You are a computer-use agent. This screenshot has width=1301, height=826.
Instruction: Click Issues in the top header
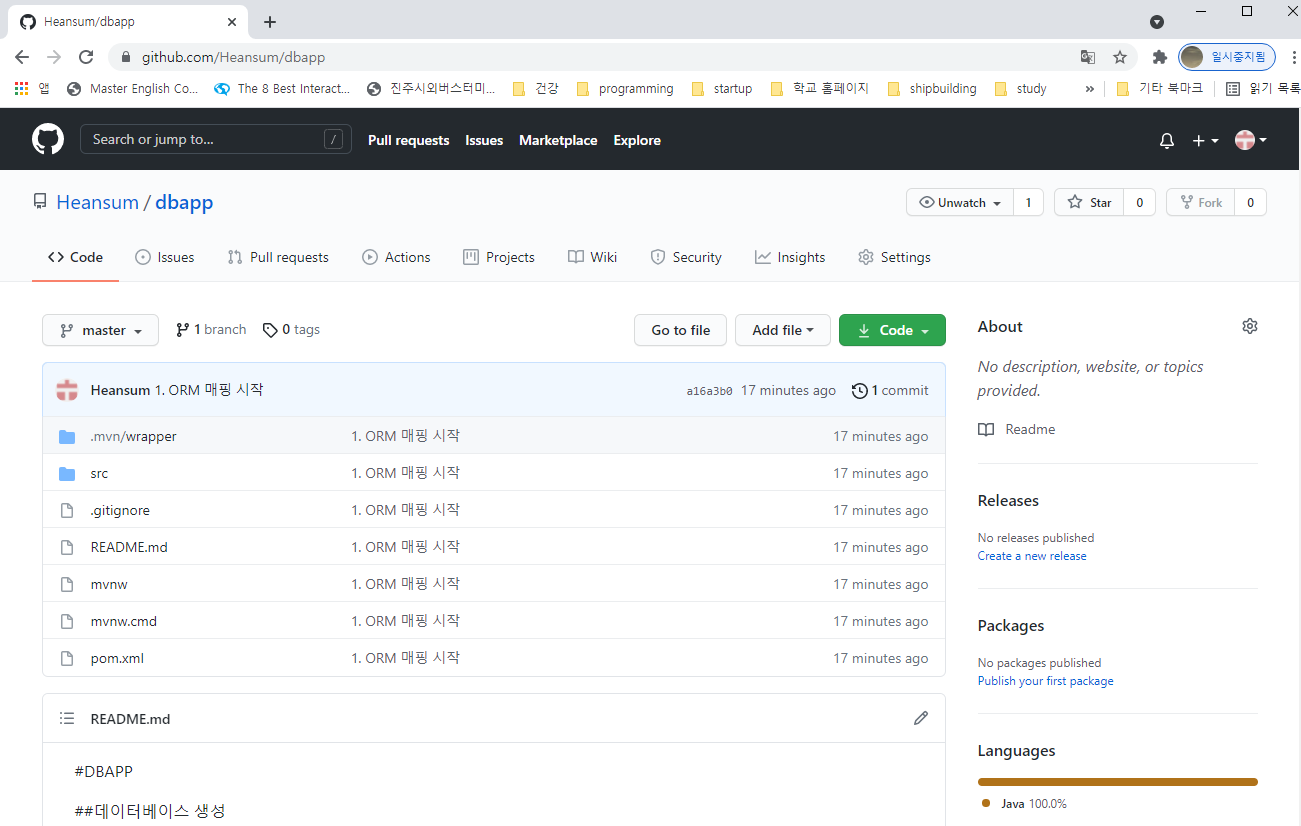coord(484,140)
